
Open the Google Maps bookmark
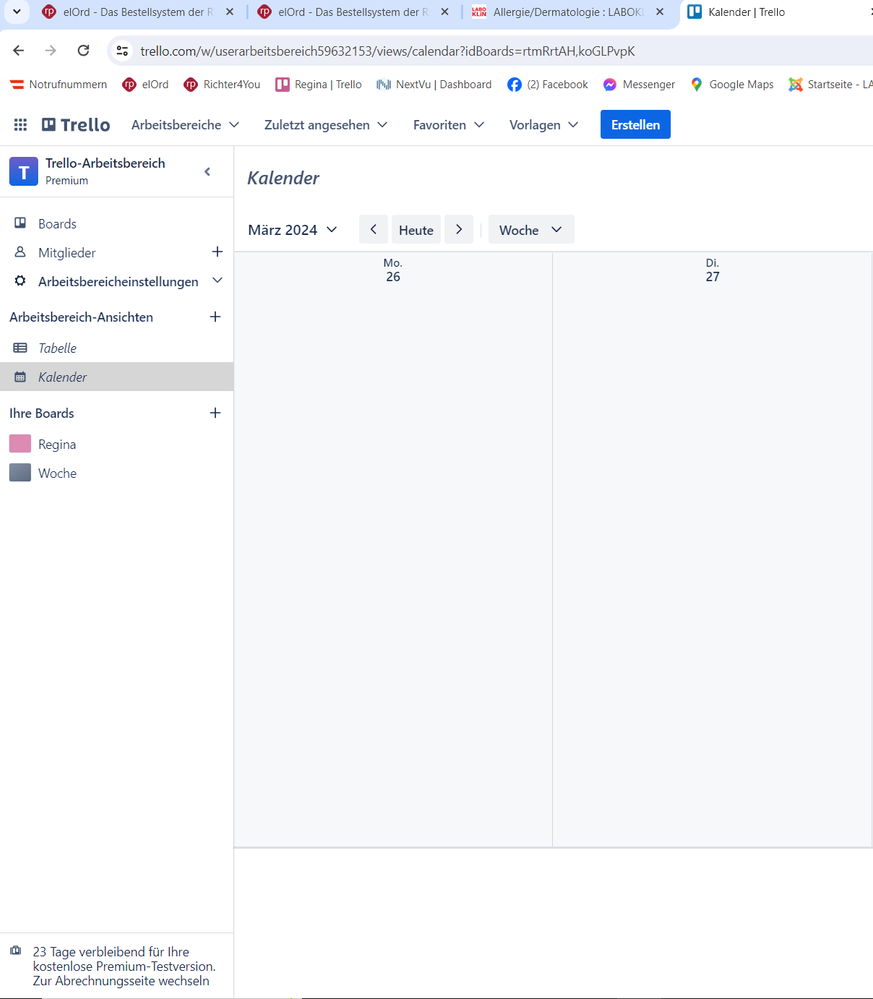(x=732, y=84)
